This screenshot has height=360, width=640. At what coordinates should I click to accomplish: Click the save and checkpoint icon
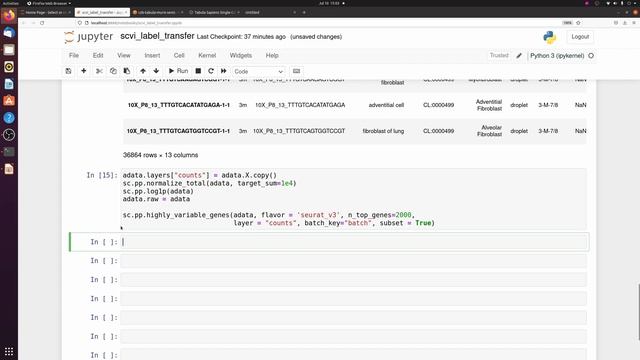click(x=69, y=71)
